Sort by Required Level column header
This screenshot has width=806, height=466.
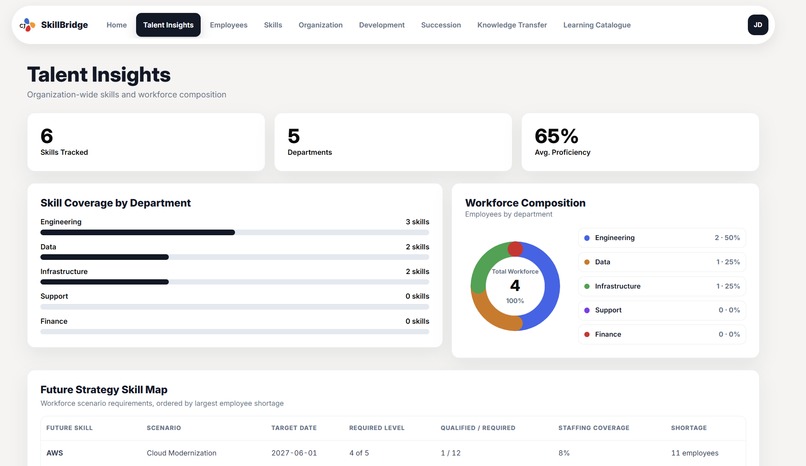click(377, 428)
